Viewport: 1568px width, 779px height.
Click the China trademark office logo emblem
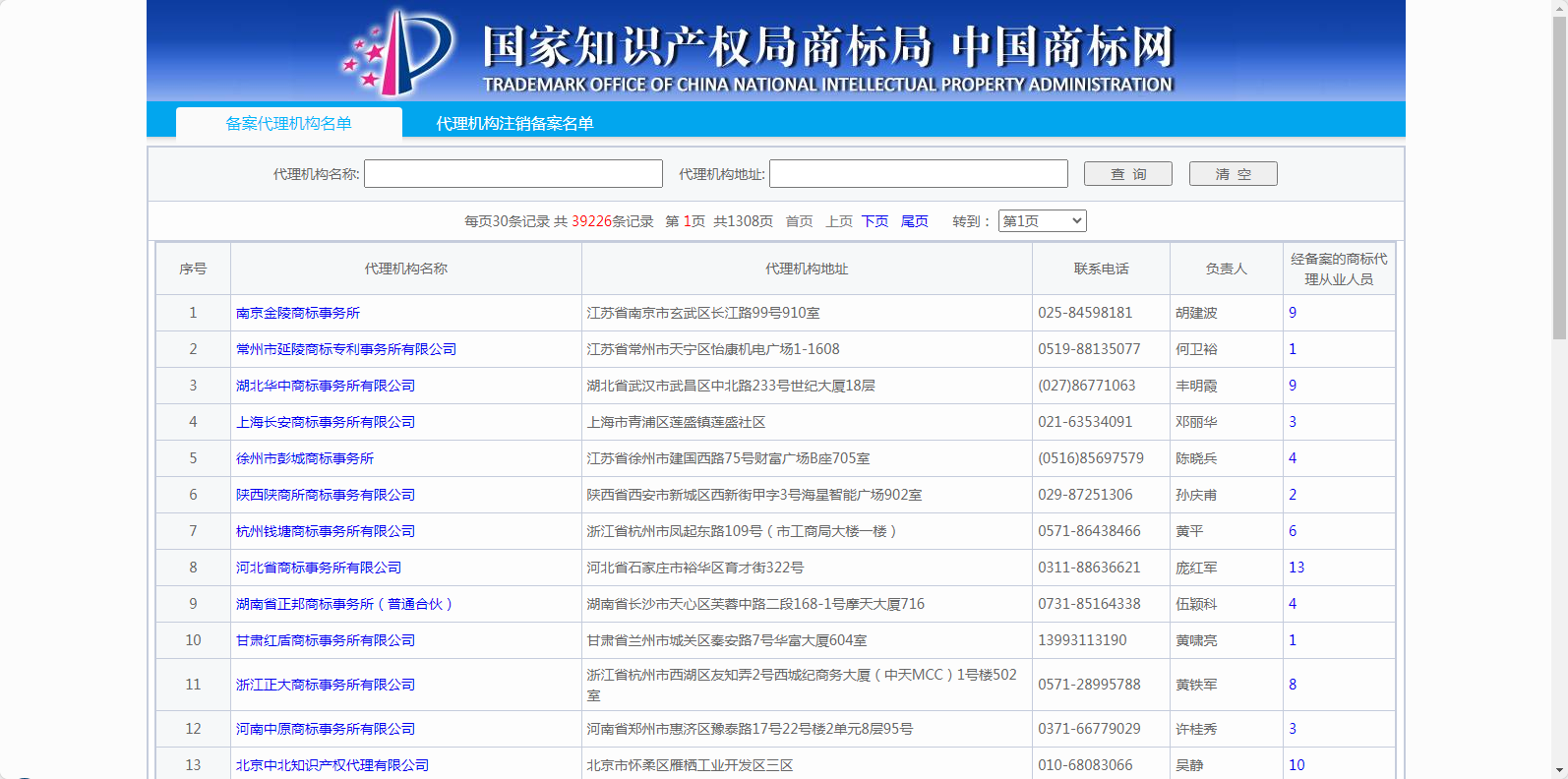click(x=397, y=51)
